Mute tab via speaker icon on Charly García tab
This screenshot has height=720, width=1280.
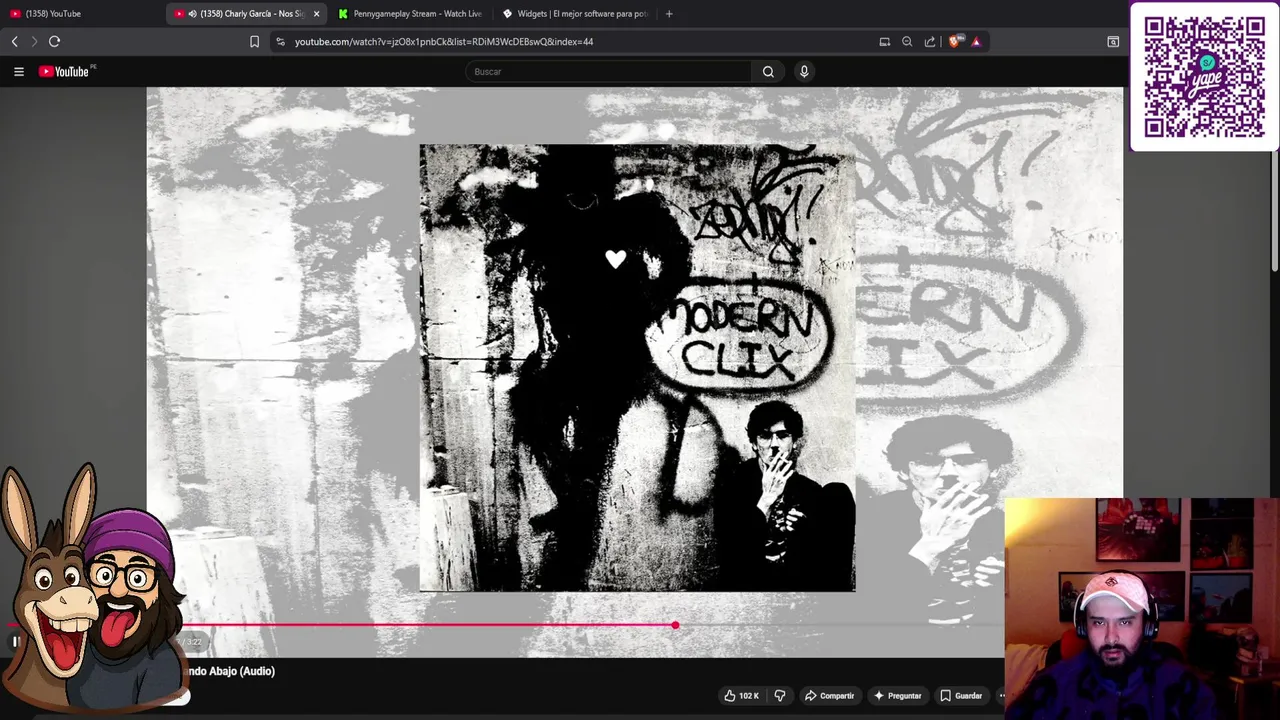pos(192,13)
